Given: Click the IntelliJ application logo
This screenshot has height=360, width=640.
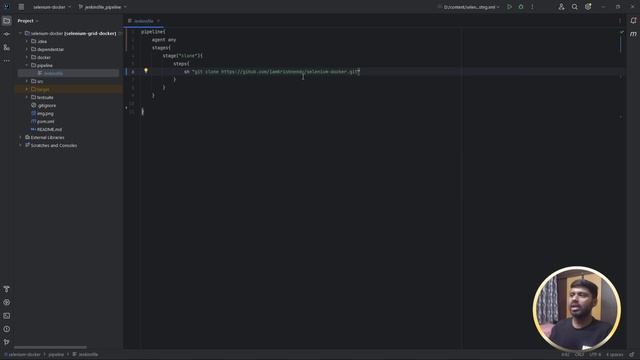Looking at the screenshot, I should click(x=6, y=7).
